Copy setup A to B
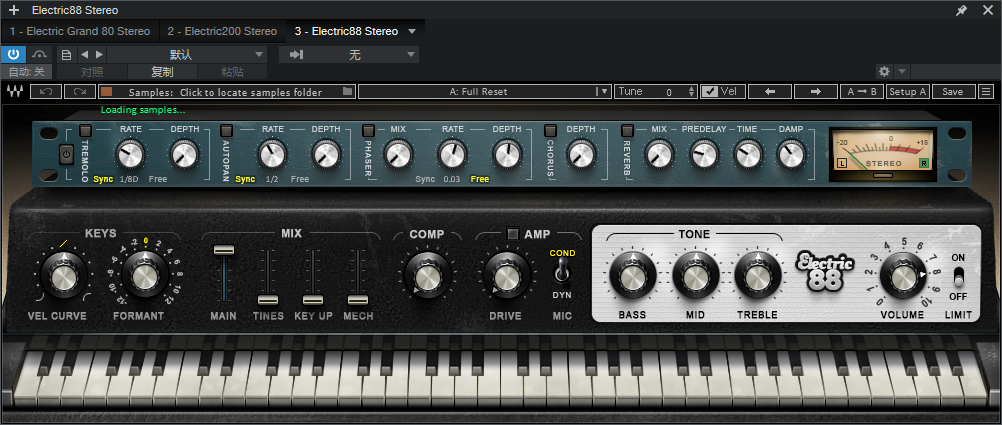1002x425 pixels. pyautogui.click(x=862, y=91)
